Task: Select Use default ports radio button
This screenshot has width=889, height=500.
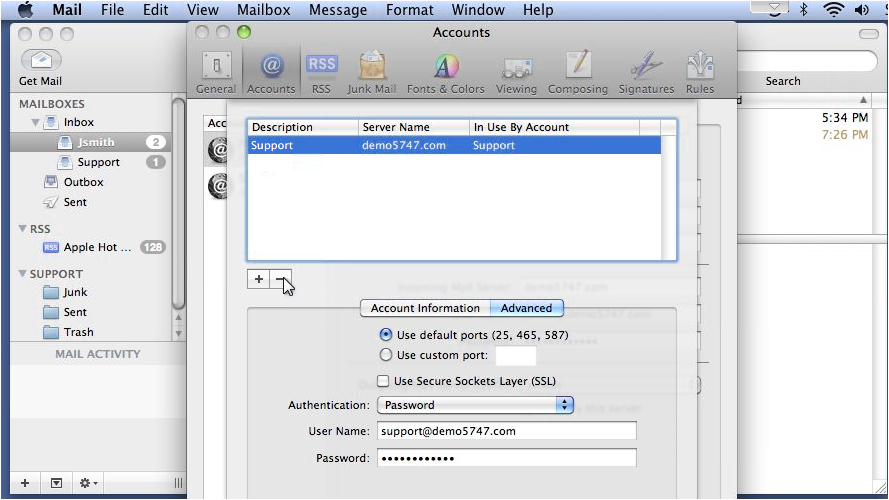Action: [386, 335]
